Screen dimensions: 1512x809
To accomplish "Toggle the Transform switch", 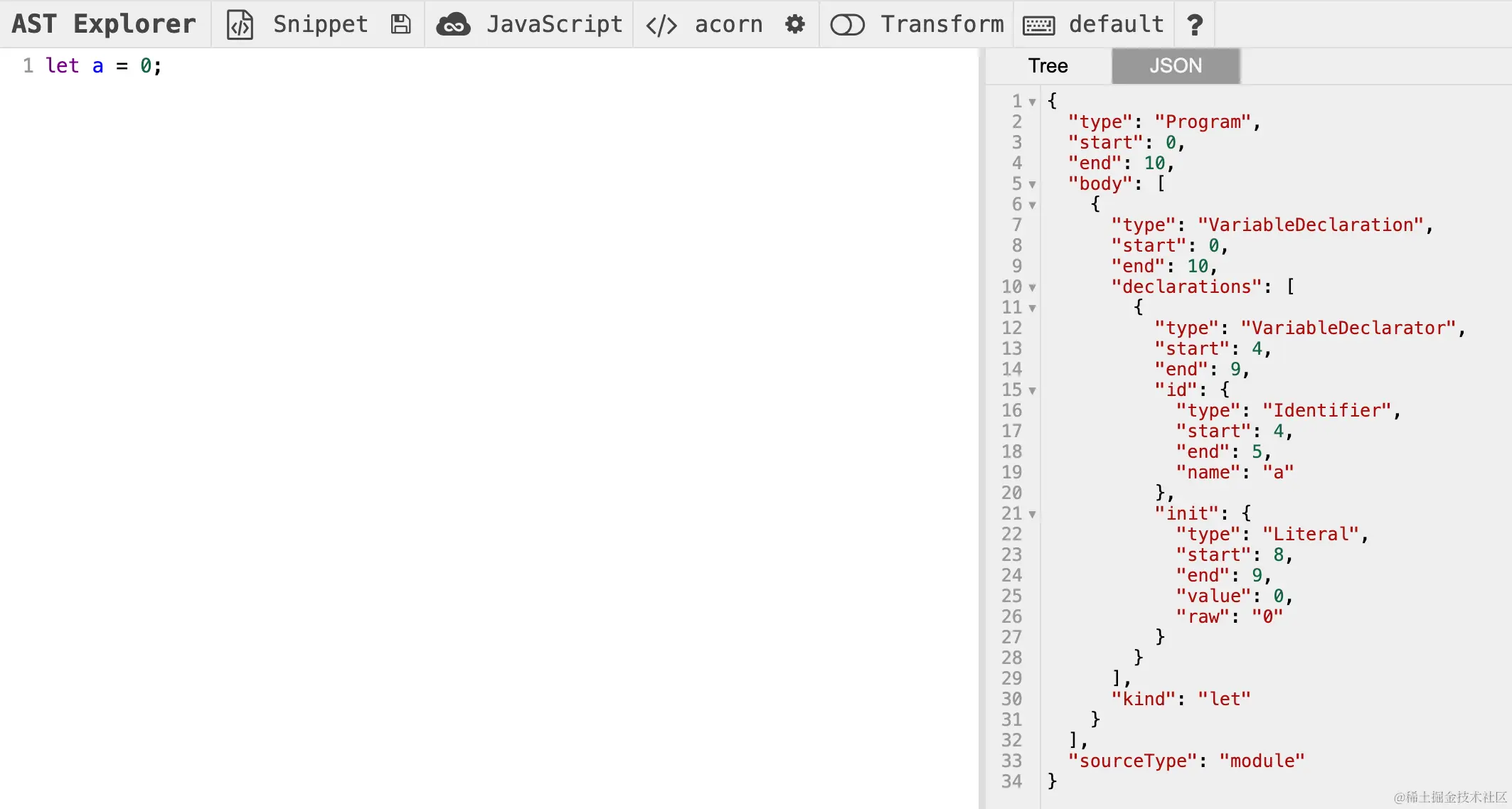I will [x=847, y=25].
